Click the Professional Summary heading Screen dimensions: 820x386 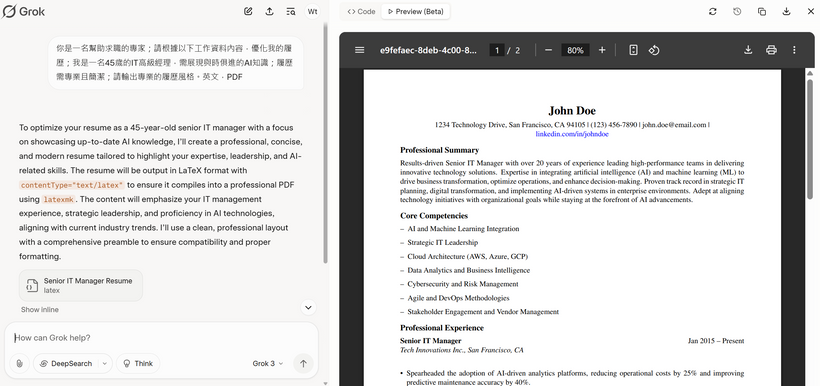[x=439, y=150]
